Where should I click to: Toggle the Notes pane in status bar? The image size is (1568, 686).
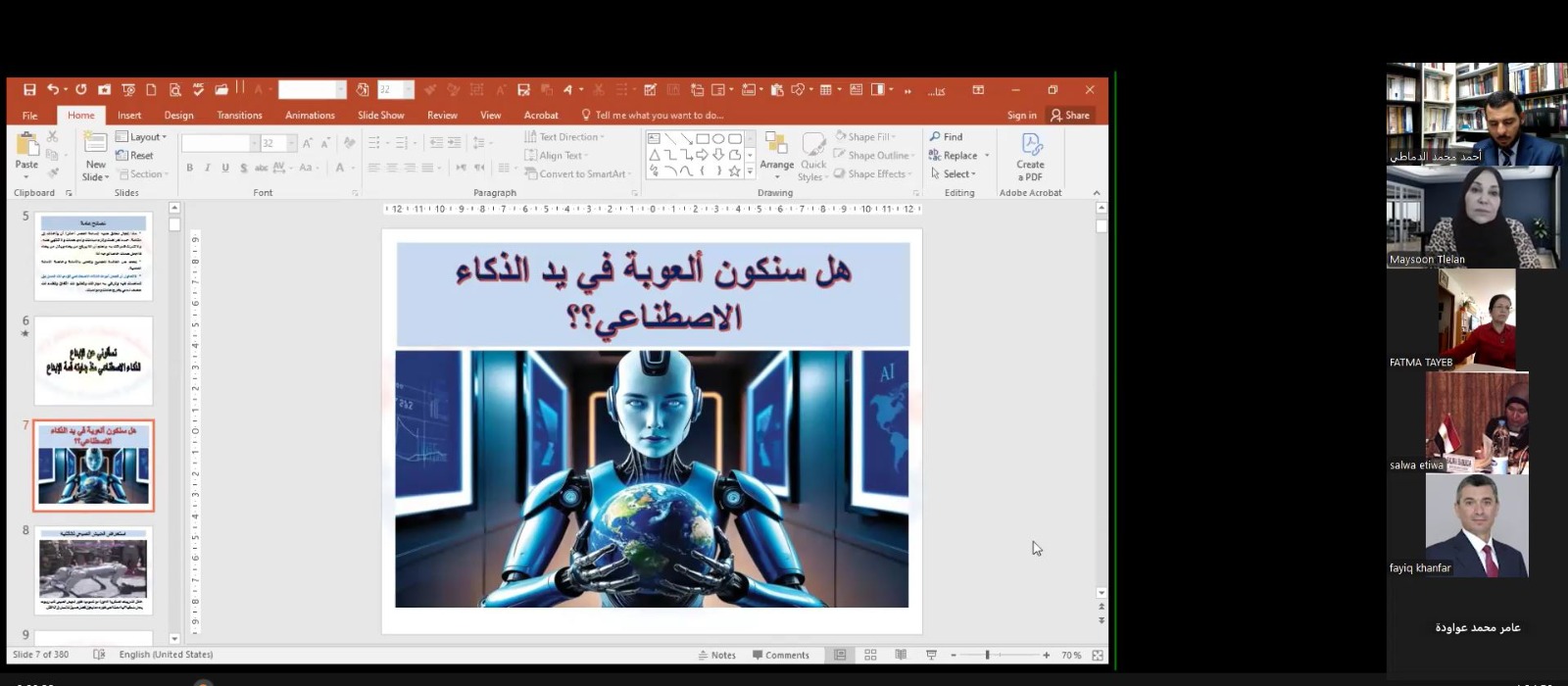point(717,655)
